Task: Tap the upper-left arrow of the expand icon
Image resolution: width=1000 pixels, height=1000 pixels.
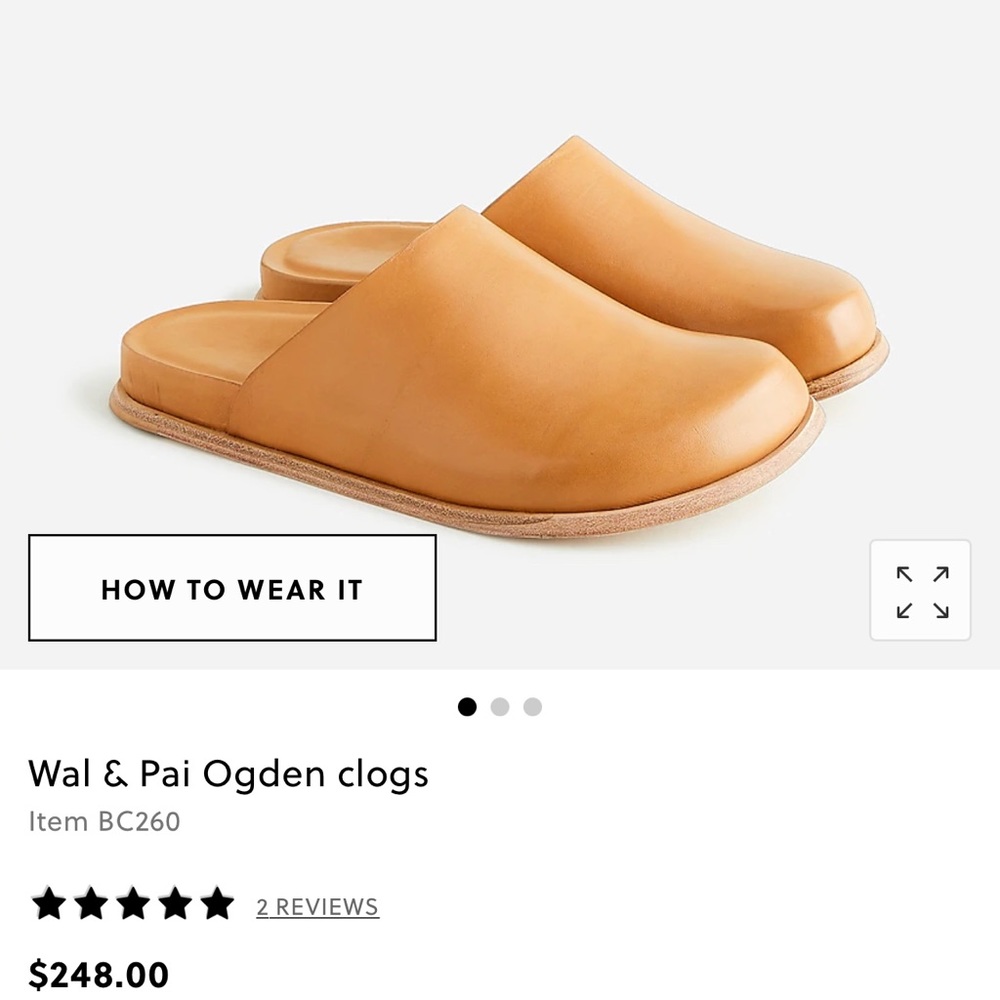Action: pos(903,572)
